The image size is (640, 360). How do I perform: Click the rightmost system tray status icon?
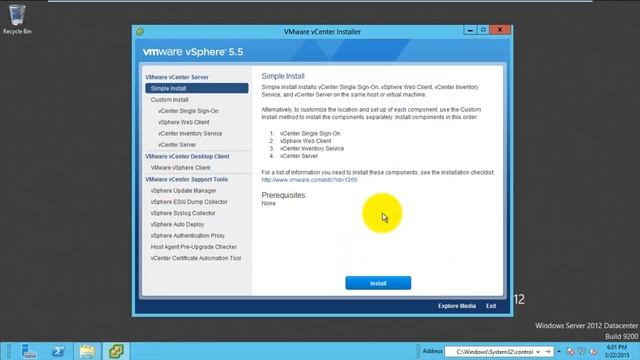point(593,351)
